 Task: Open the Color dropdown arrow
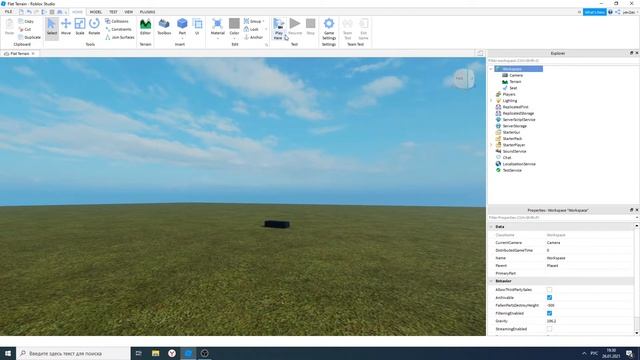234,38
